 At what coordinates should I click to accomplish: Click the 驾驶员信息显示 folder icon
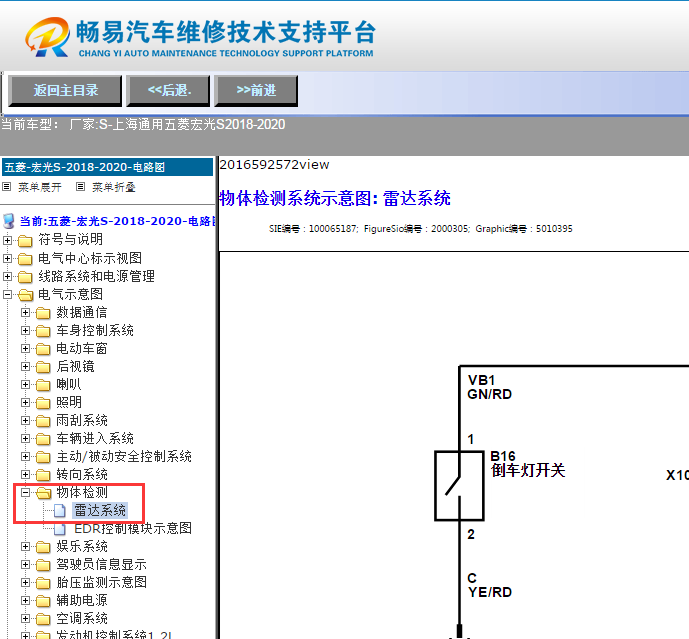(x=43, y=565)
